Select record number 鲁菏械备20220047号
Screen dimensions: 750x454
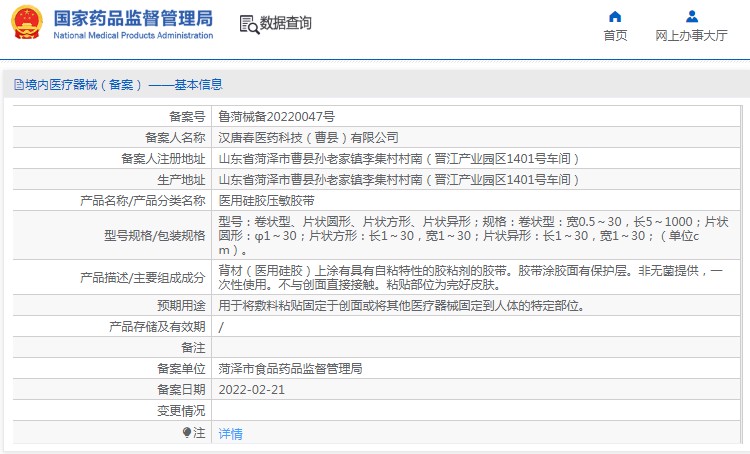point(276,116)
